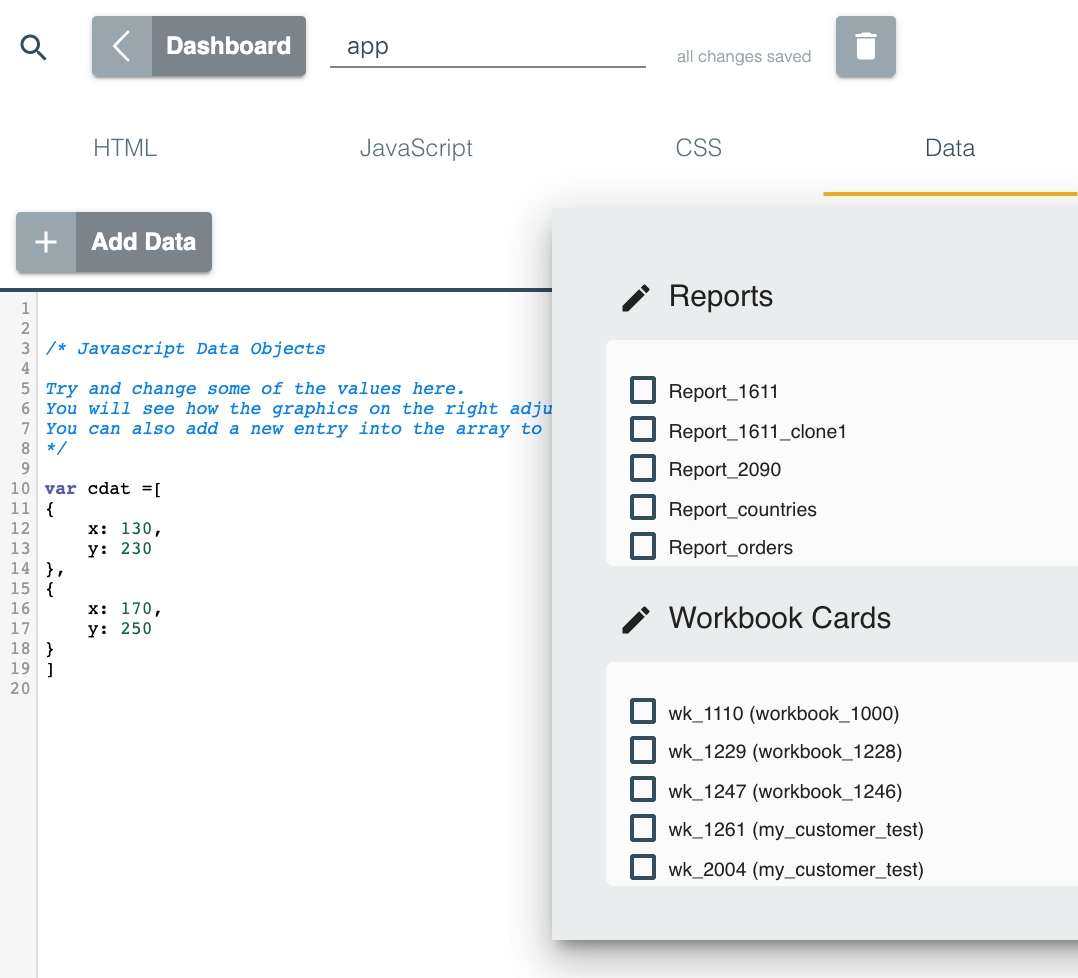Check wk_1110 (workbook_1000) checkbox
This screenshot has height=978, width=1078.
(643, 712)
